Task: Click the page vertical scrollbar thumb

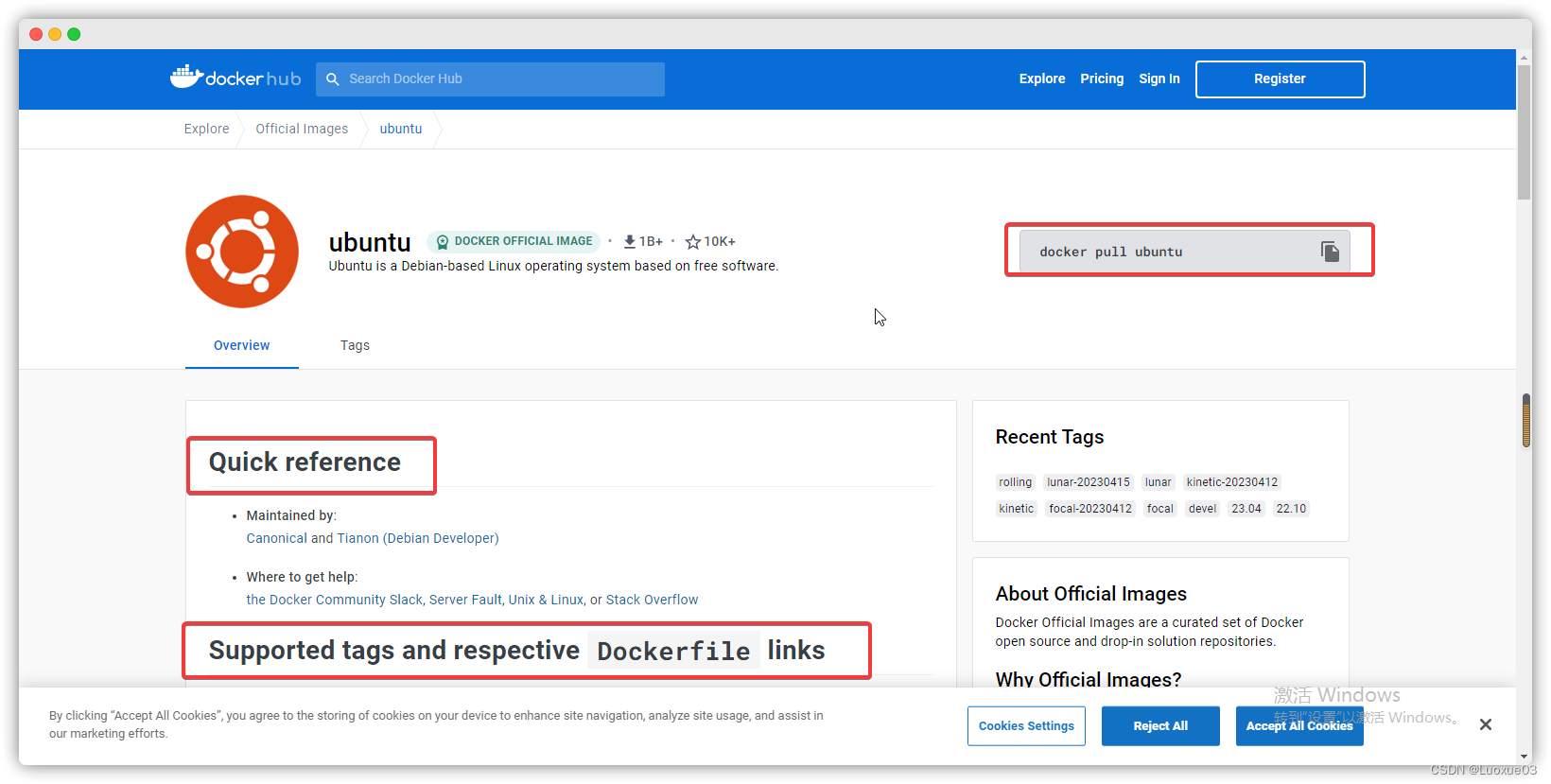Action: click(1524, 132)
